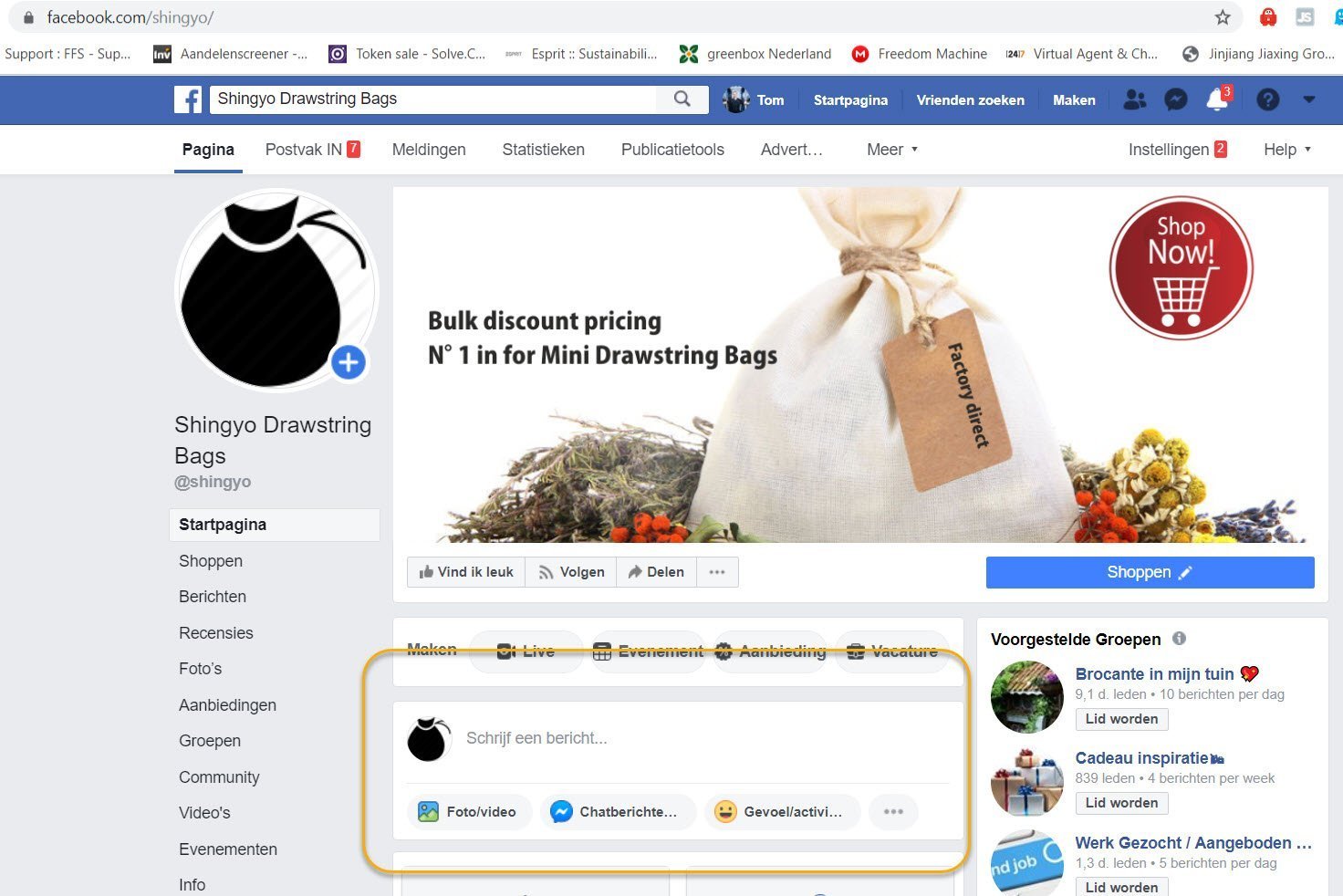Select Community in the left sidebar
Screen dimensions: 1343x896
[x=219, y=777]
